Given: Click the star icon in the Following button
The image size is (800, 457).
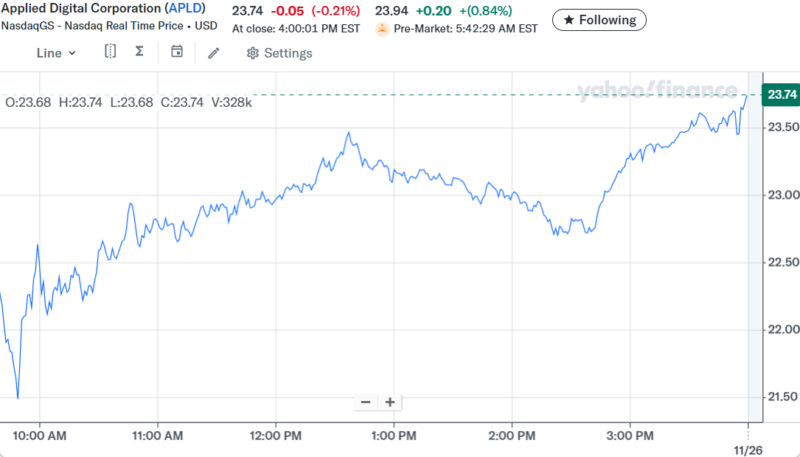Looking at the screenshot, I should [x=570, y=19].
